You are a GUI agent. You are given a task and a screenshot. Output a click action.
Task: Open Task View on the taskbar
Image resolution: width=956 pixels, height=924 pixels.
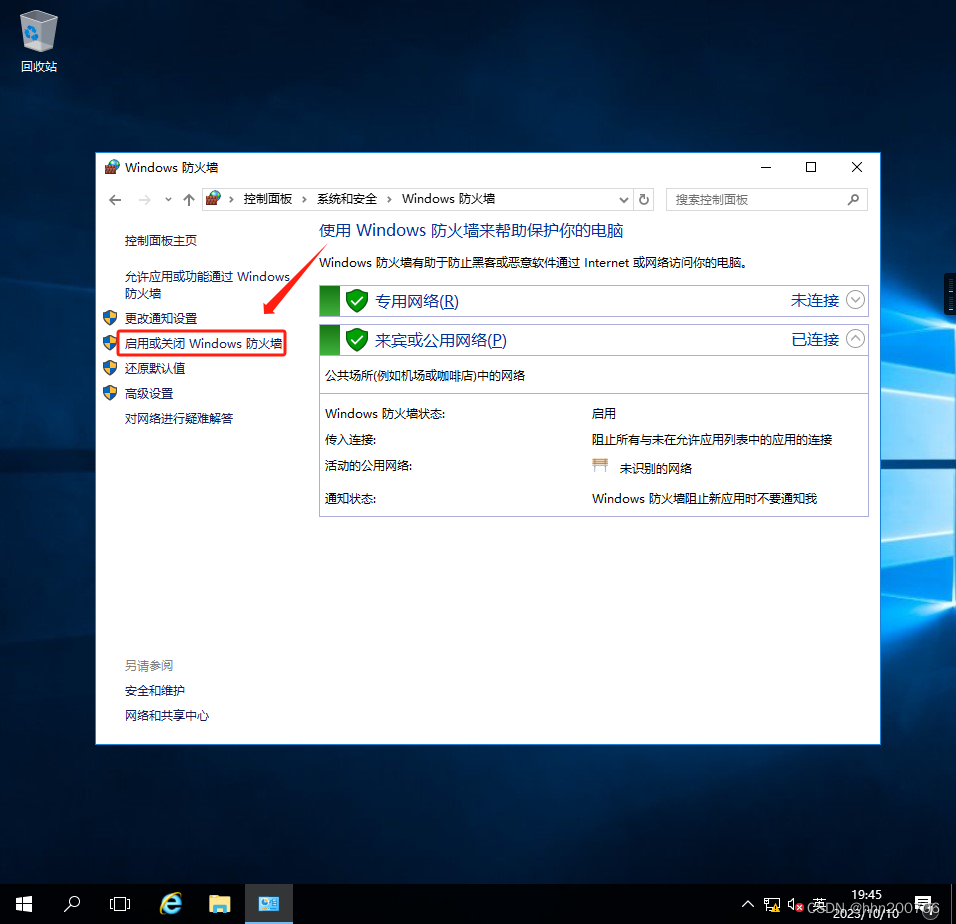[x=120, y=904]
